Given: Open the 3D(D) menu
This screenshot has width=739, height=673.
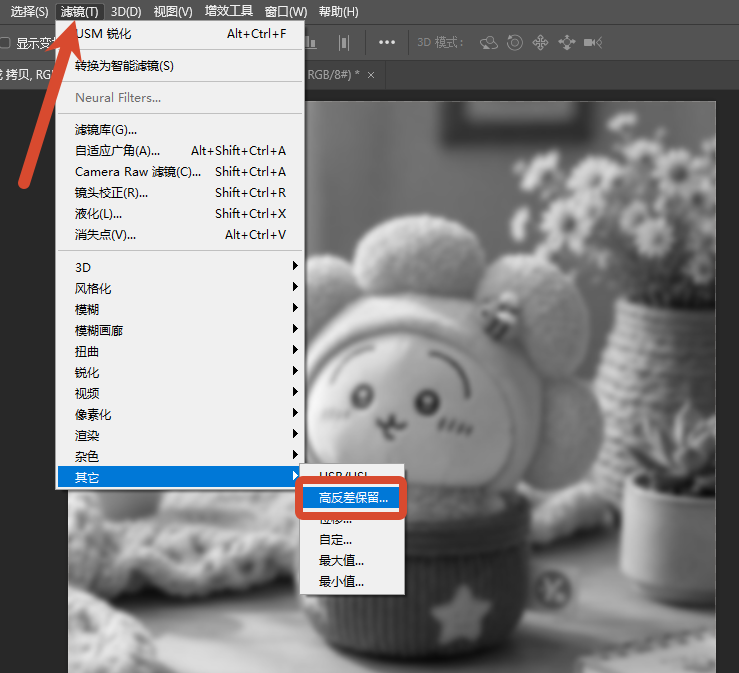Looking at the screenshot, I should point(126,11).
